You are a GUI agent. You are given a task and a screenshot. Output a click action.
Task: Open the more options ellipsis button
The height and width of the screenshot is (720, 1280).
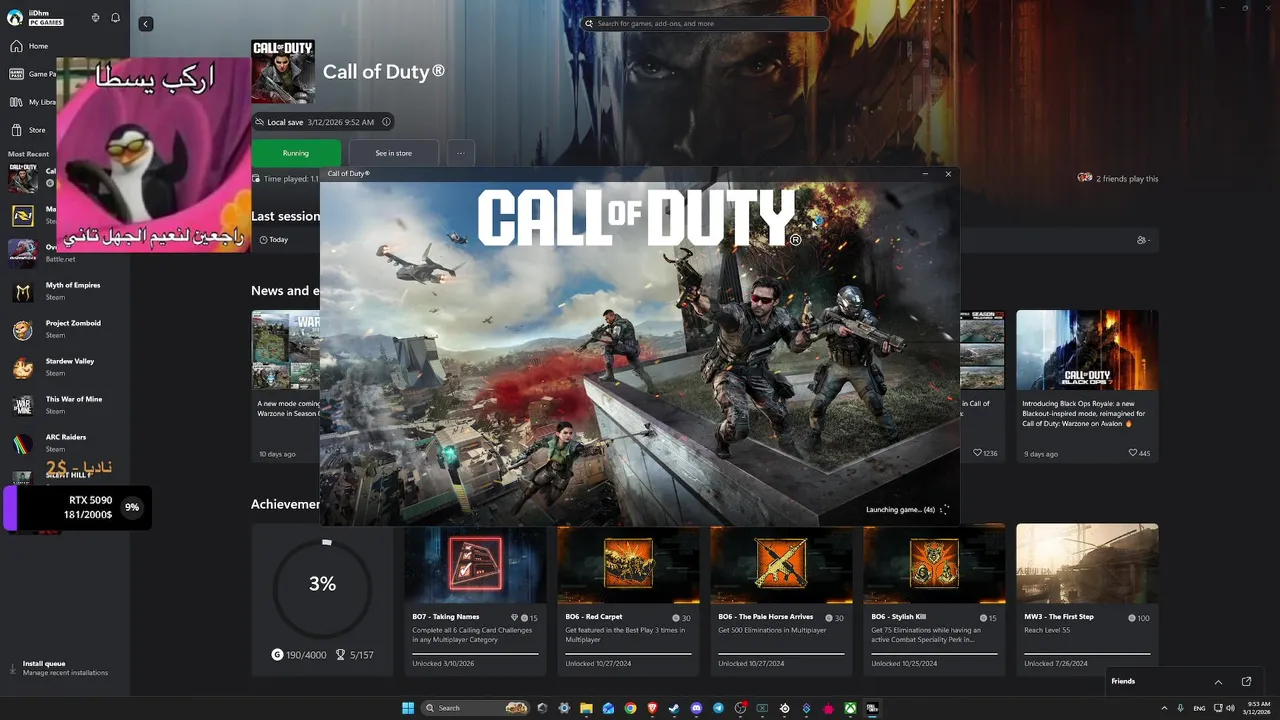coord(460,153)
